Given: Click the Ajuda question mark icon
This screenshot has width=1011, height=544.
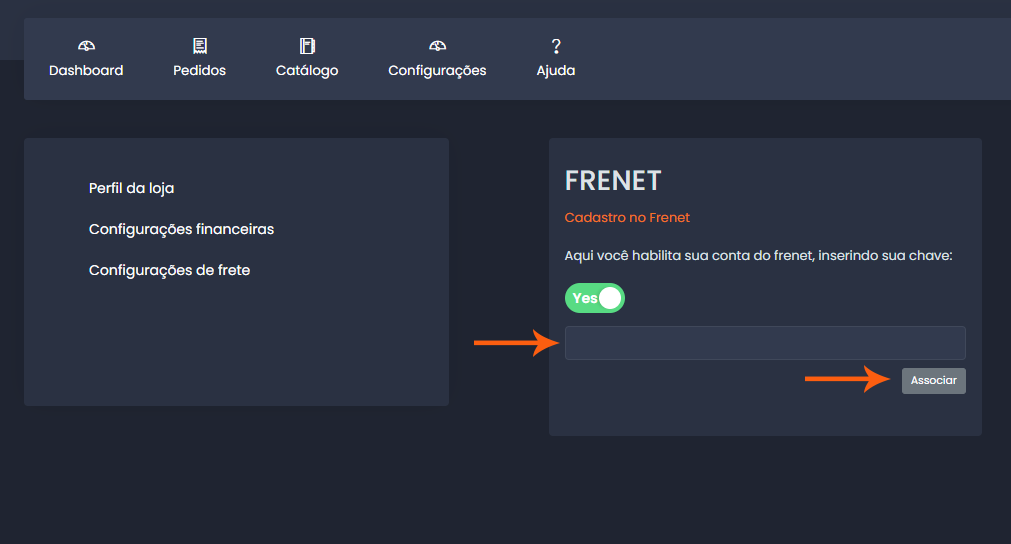Looking at the screenshot, I should coord(556,46).
